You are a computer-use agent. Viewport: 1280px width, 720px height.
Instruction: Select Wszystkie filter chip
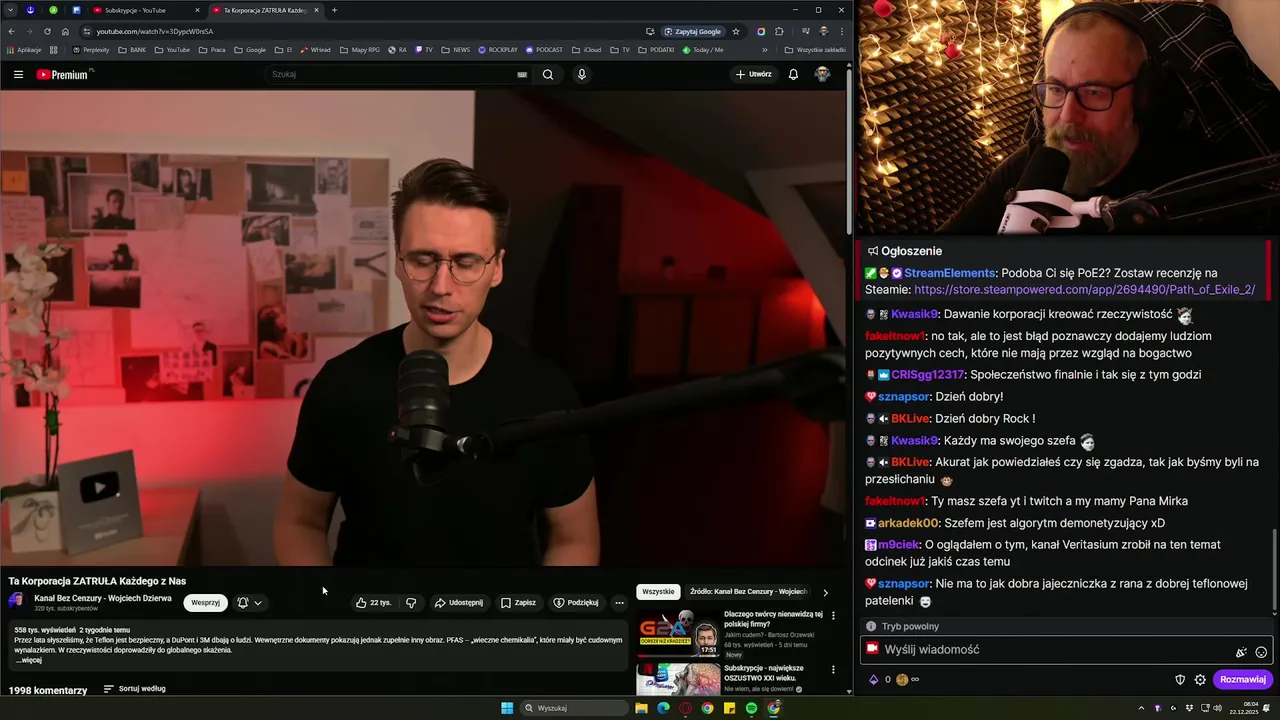click(x=658, y=592)
